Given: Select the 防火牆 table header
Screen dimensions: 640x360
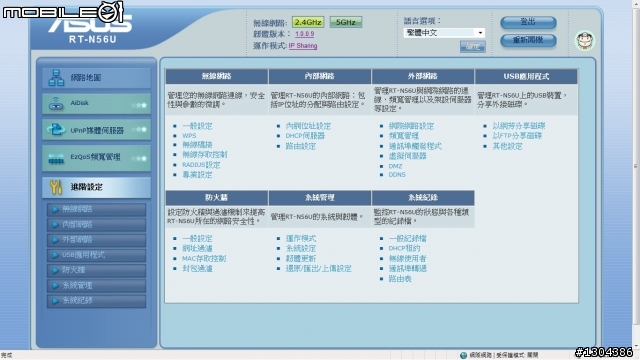Looking at the screenshot, I should 216,198.
